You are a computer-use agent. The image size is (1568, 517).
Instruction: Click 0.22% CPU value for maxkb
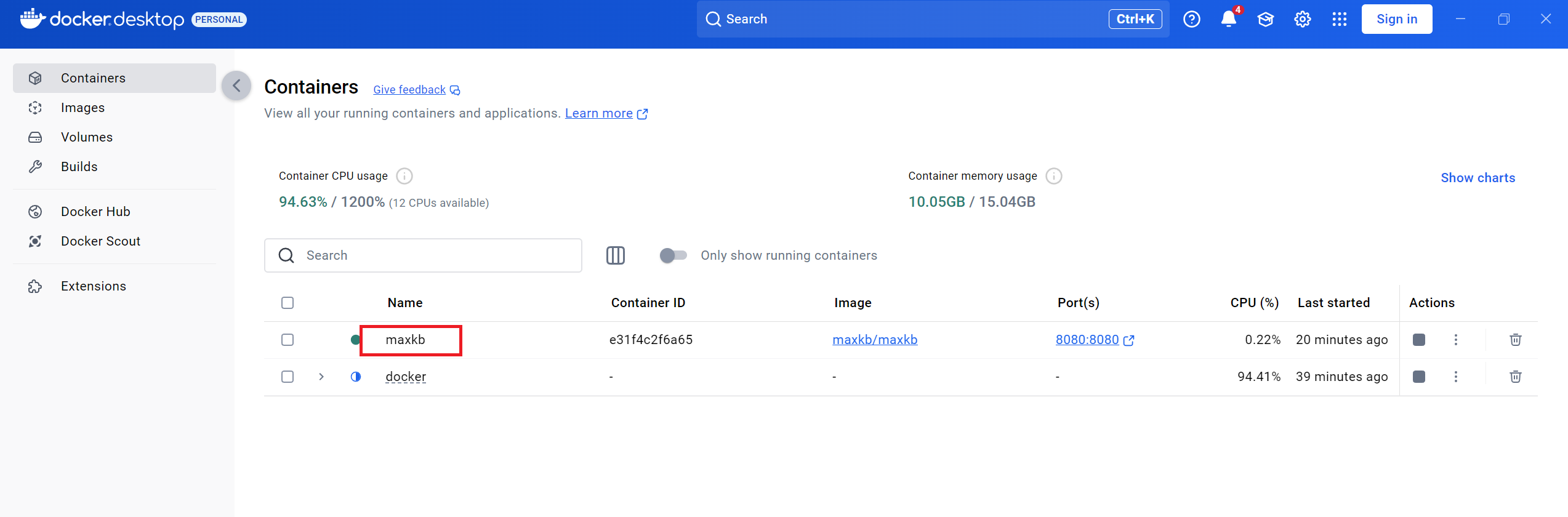pos(1263,340)
